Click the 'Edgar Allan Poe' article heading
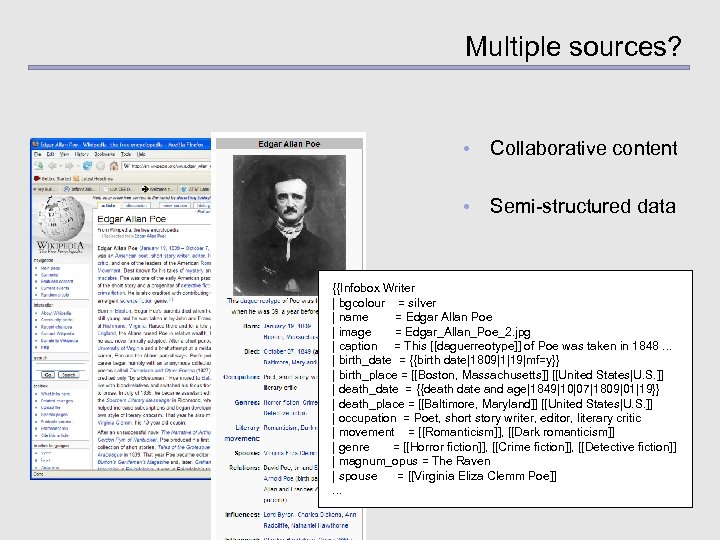Image resolution: width=720 pixels, height=540 pixels. click(x=131, y=219)
